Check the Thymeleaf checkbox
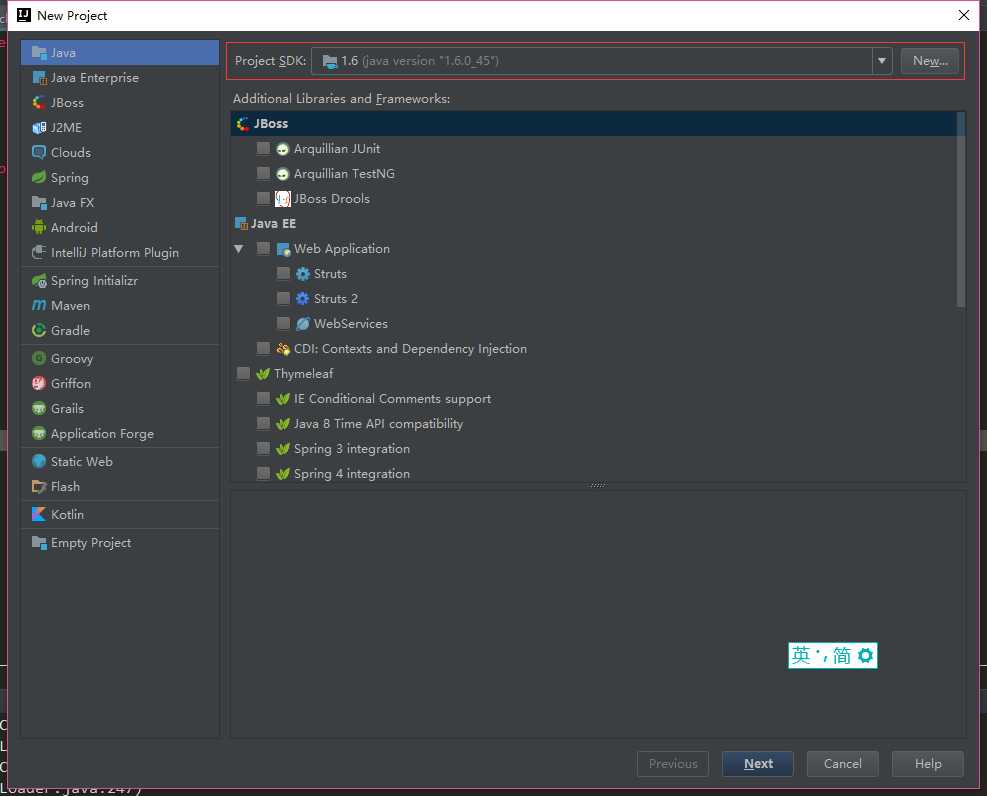This screenshot has height=796, width=987. [243, 374]
